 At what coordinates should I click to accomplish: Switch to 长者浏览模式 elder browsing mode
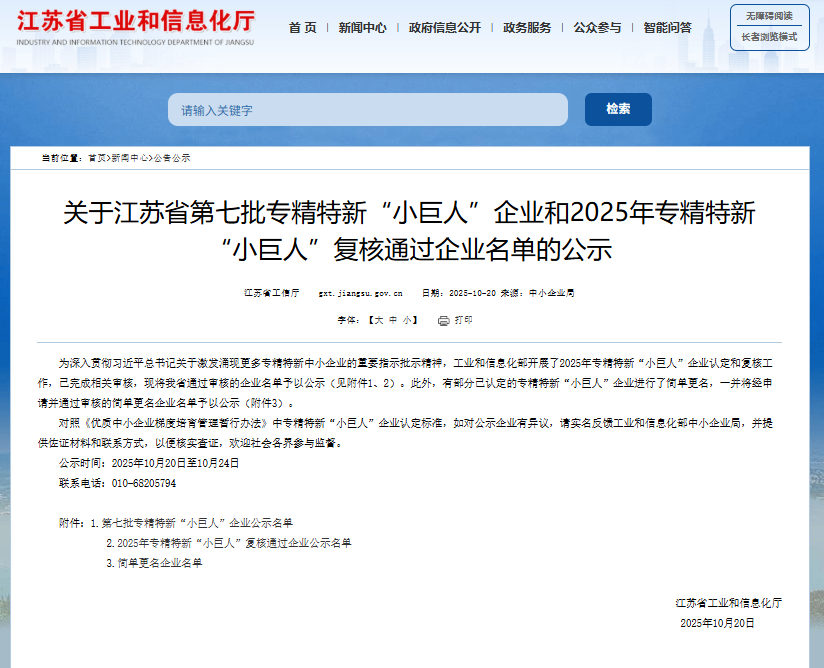click(768, 37)
